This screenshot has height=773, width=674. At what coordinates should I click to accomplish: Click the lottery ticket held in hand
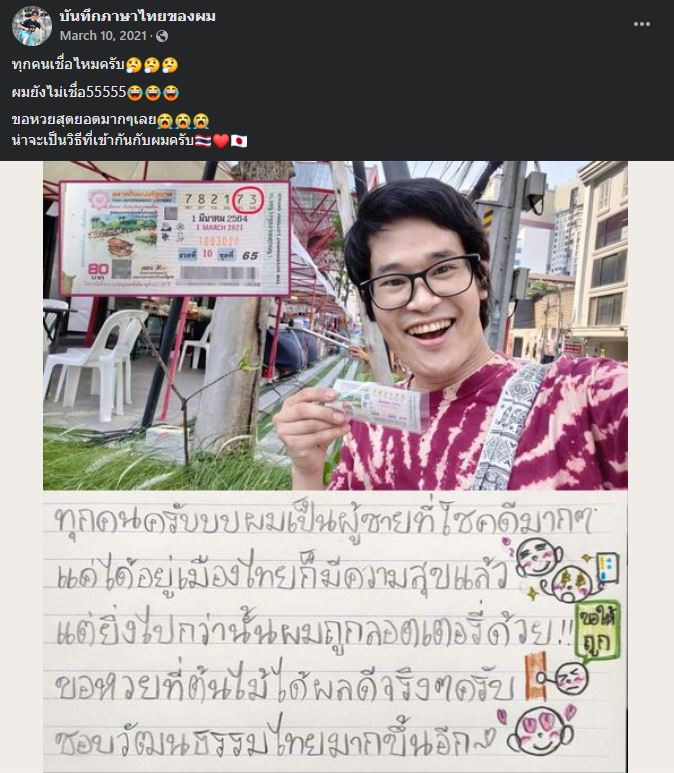coord(377,404)
